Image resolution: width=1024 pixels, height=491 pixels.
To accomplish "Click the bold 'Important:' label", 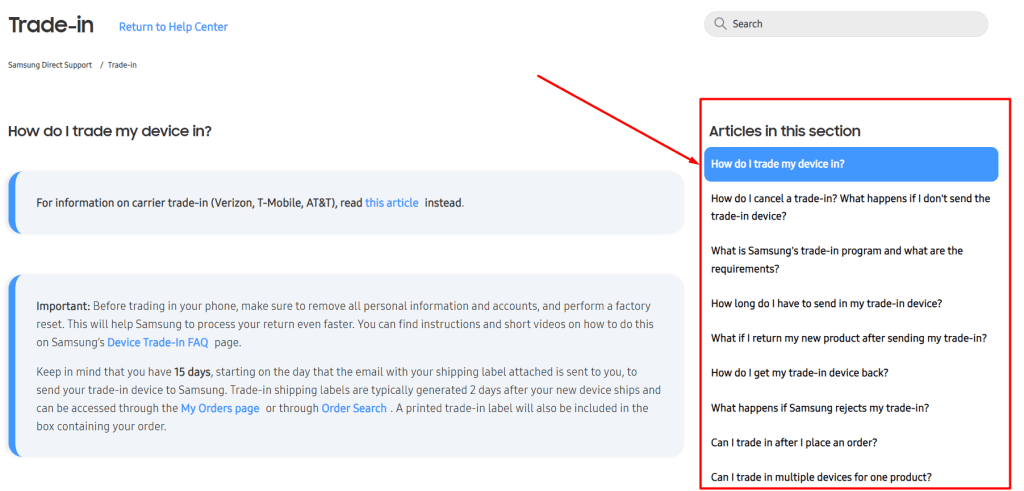I will pyautogui.click(x=63, y=306).
